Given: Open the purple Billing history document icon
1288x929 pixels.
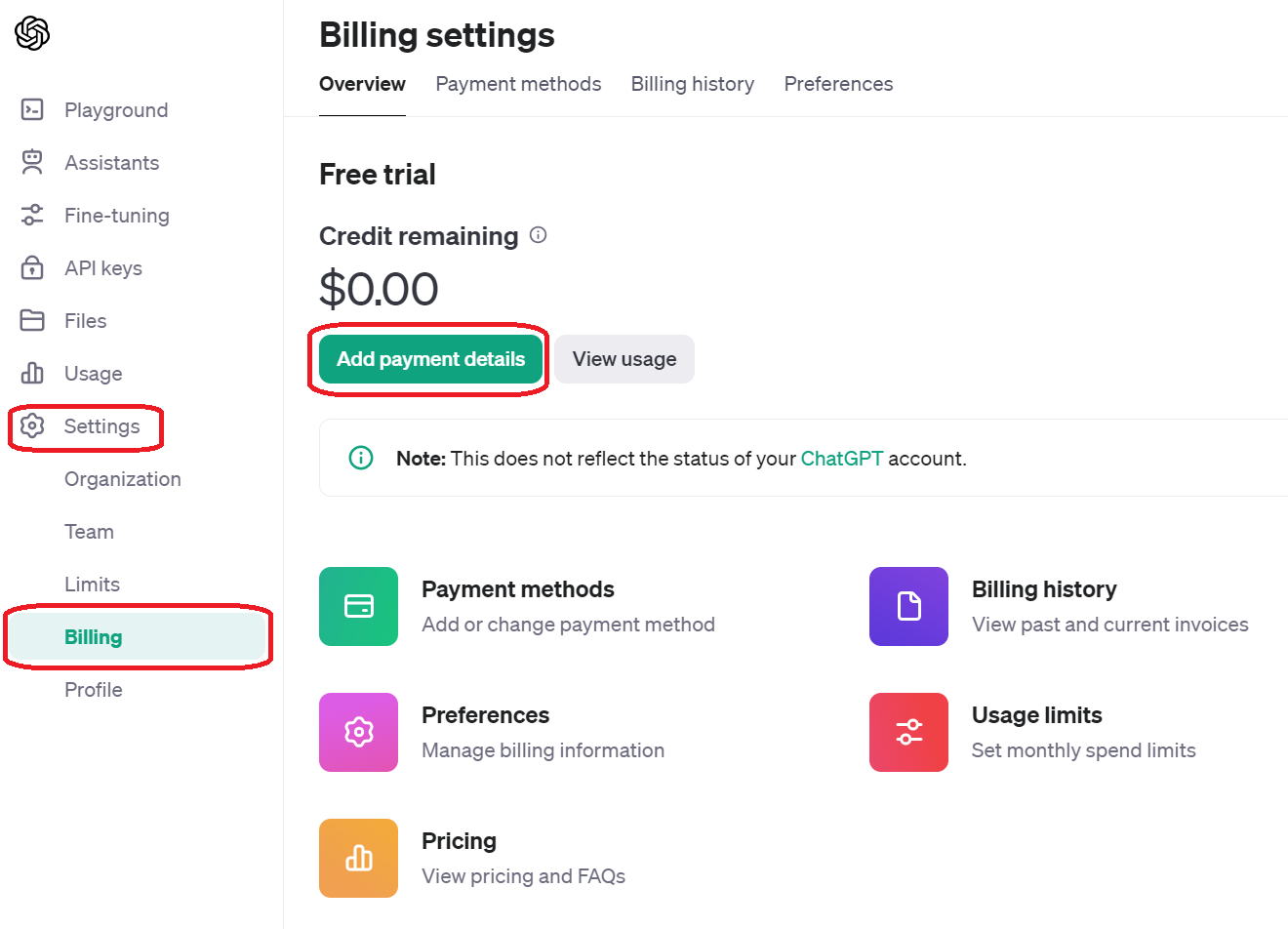Looking at the screenshot, I should click(908, 606).
